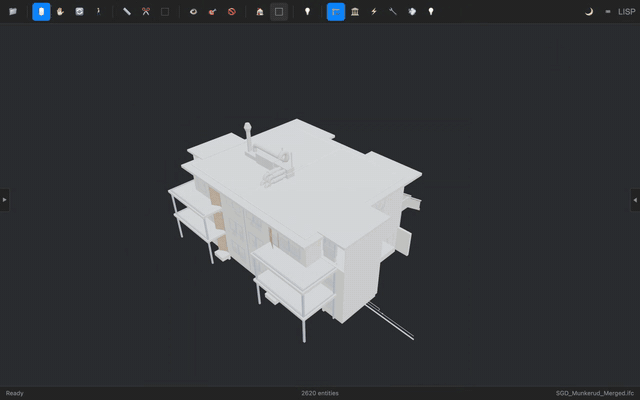Activate the orbit rotate tool
The height and width of the screenshot is (400, 640).
[x=79, y=11]
